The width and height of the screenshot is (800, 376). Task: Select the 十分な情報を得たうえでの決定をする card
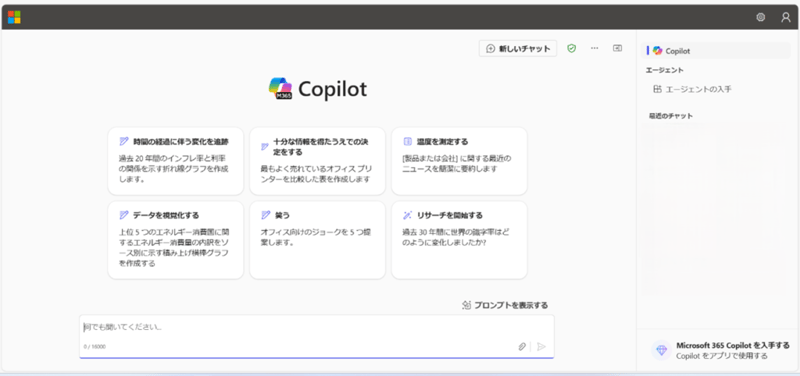(317, 161)
